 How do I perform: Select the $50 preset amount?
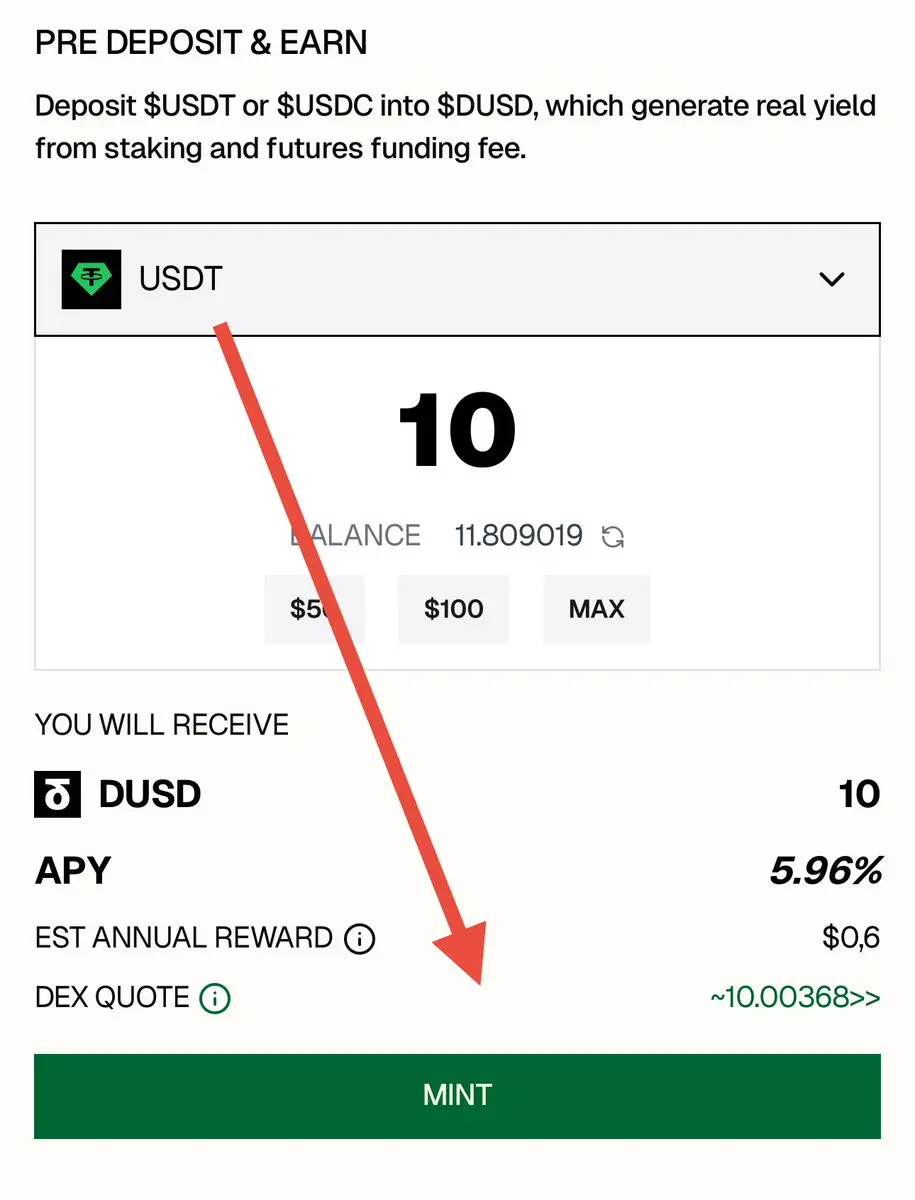point(314,609)
